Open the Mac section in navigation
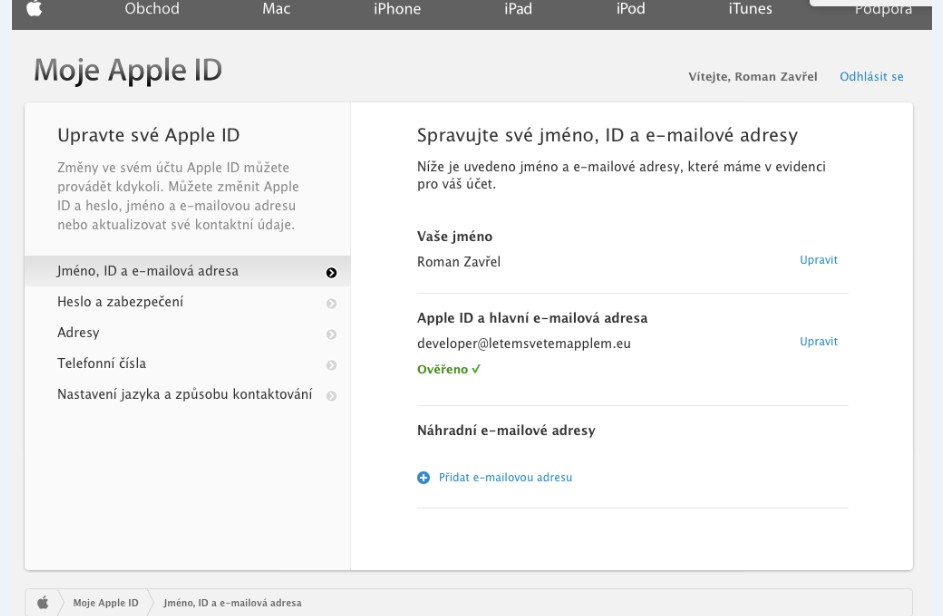Screen dimensions: 943x616 (276, 8)
